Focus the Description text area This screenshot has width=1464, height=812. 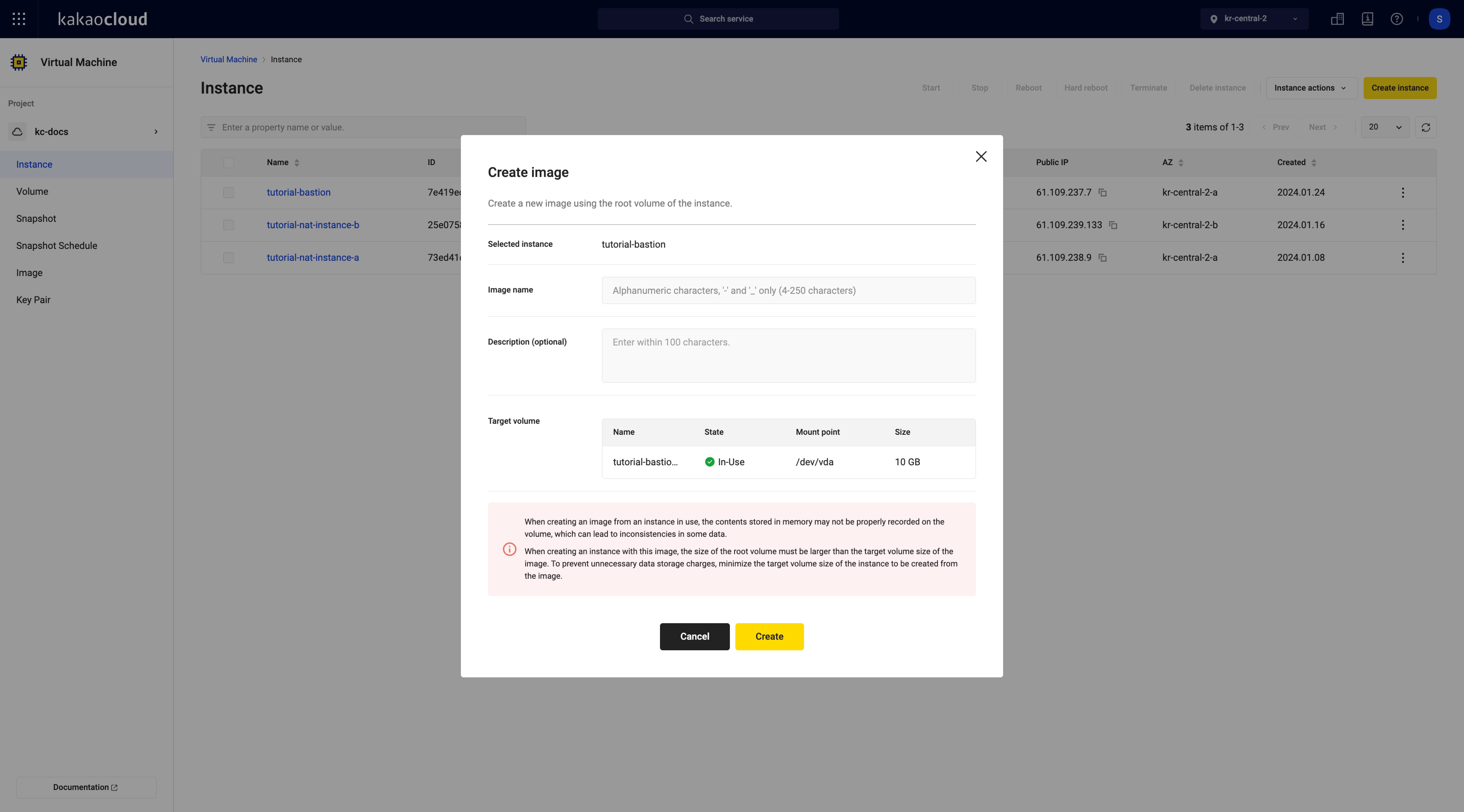(x=789, y=355)
